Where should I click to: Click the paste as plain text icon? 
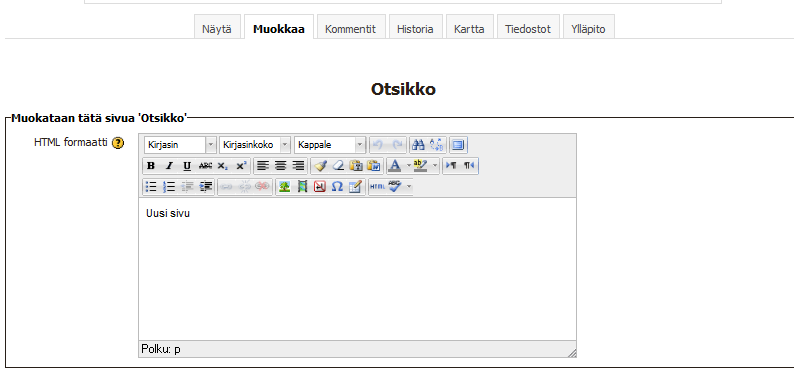(x=356, y=166)
